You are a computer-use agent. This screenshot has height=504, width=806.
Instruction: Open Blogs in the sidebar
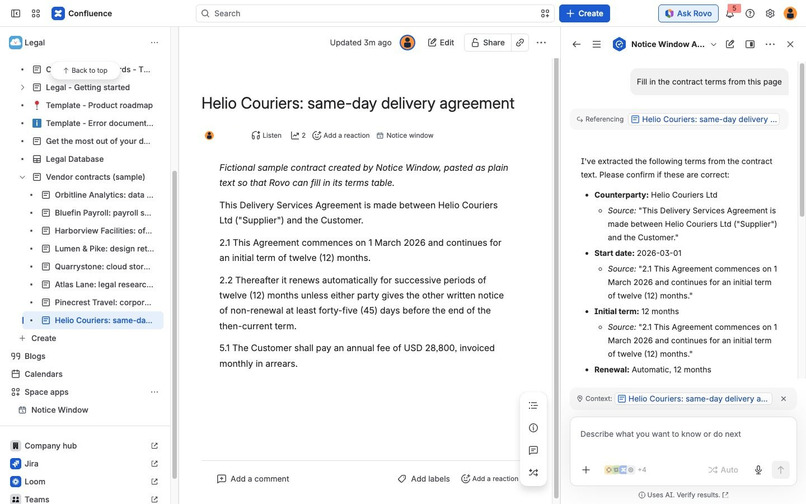(x=34, y=356)
